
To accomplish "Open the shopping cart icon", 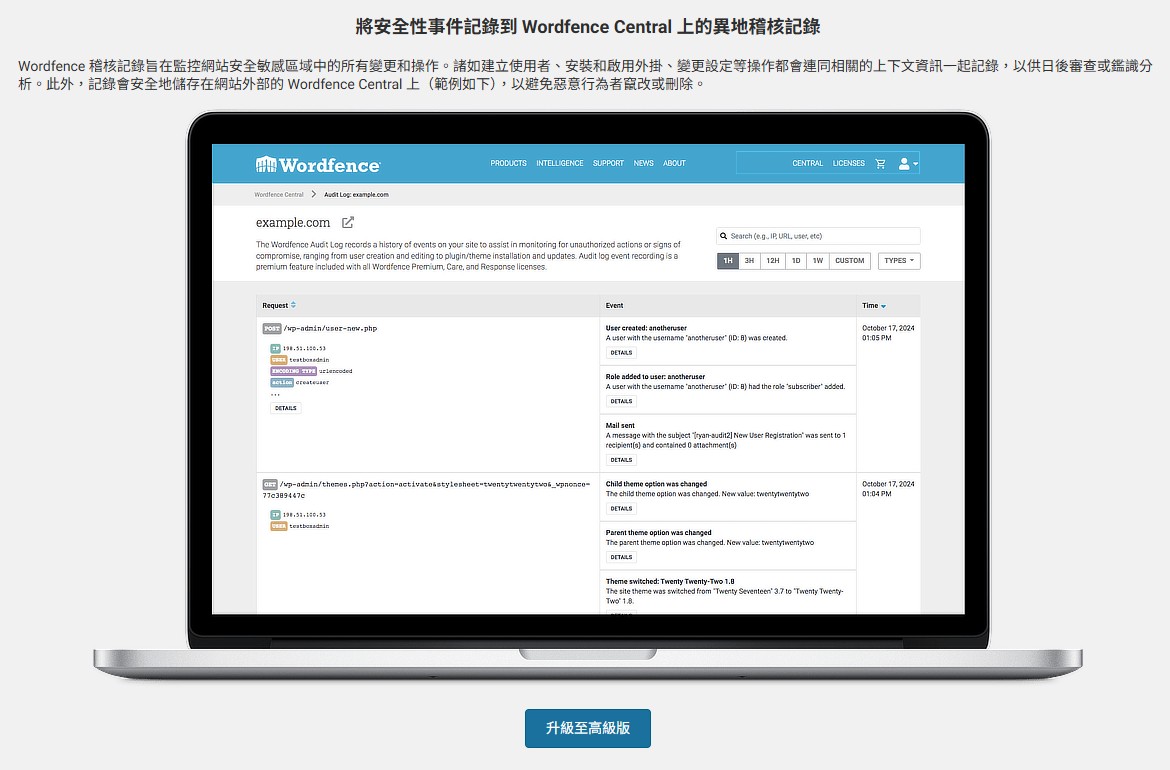I will click(880, 163).
